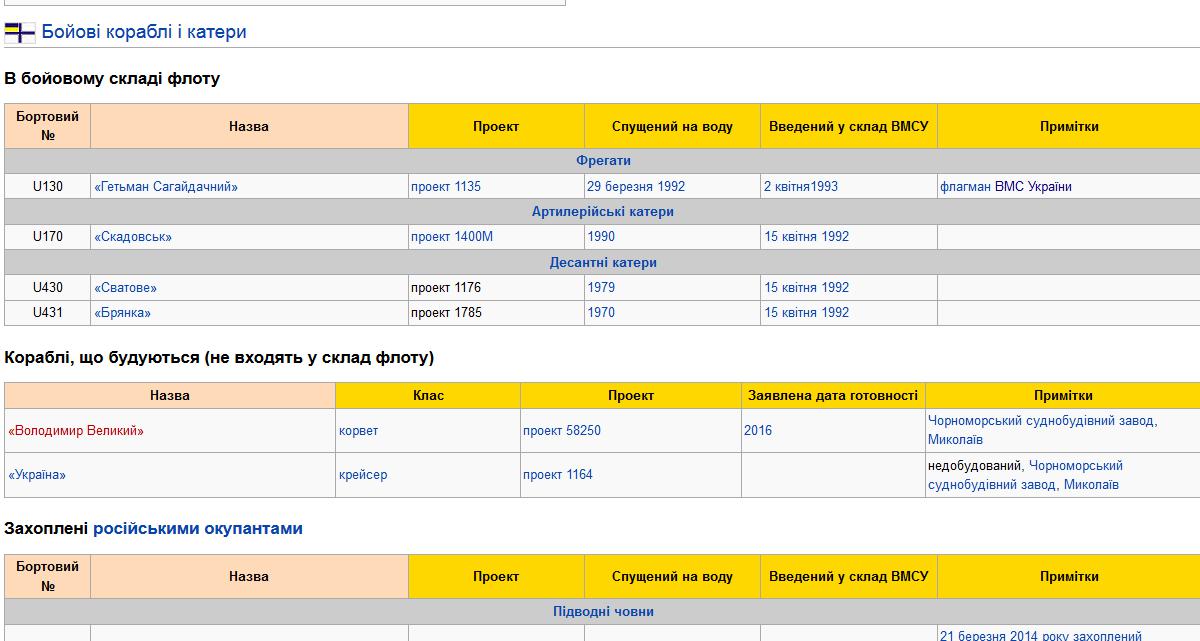Open the red «Володимир Великий» link
Screen dimensions: 1200x641
(76, 431)
